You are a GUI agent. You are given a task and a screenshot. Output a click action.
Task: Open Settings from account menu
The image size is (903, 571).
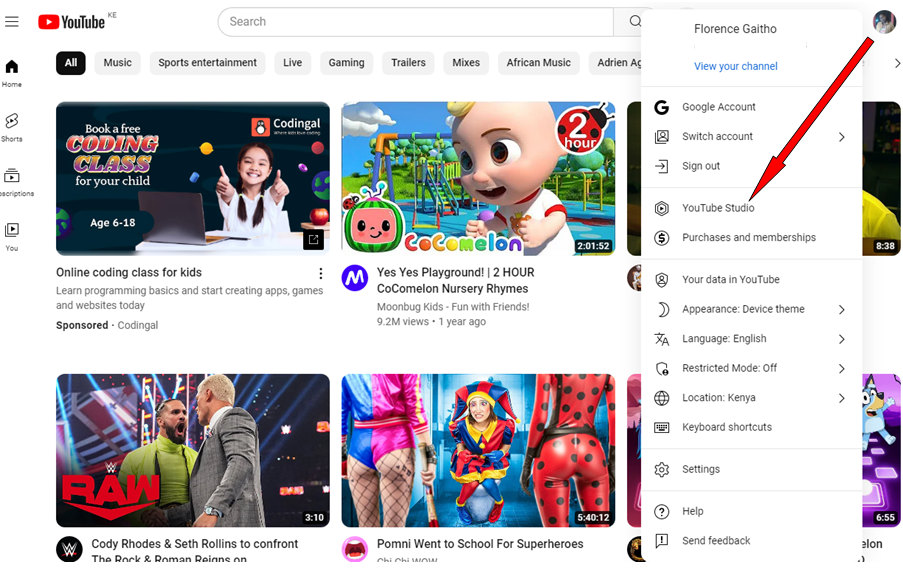(752, 470)
